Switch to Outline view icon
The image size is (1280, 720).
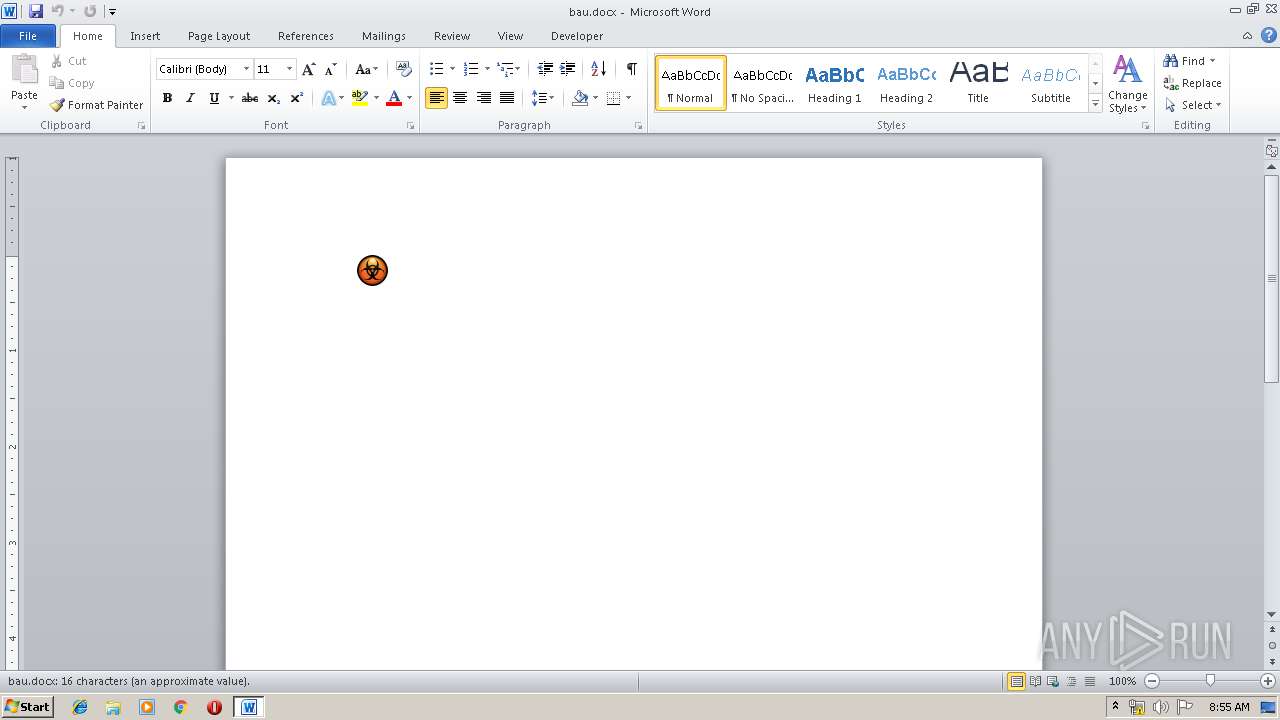[1070, 681]
